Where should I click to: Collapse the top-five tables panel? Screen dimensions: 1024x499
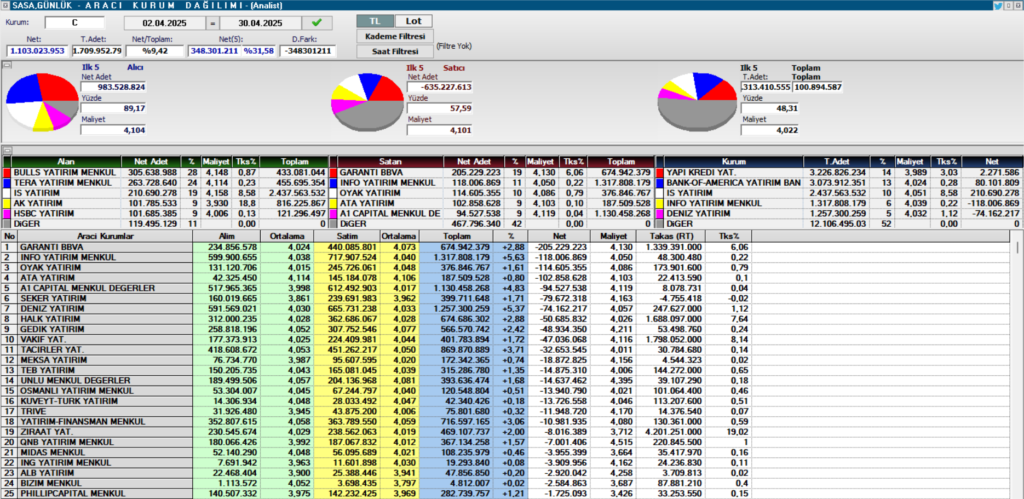tap(6, 151)
